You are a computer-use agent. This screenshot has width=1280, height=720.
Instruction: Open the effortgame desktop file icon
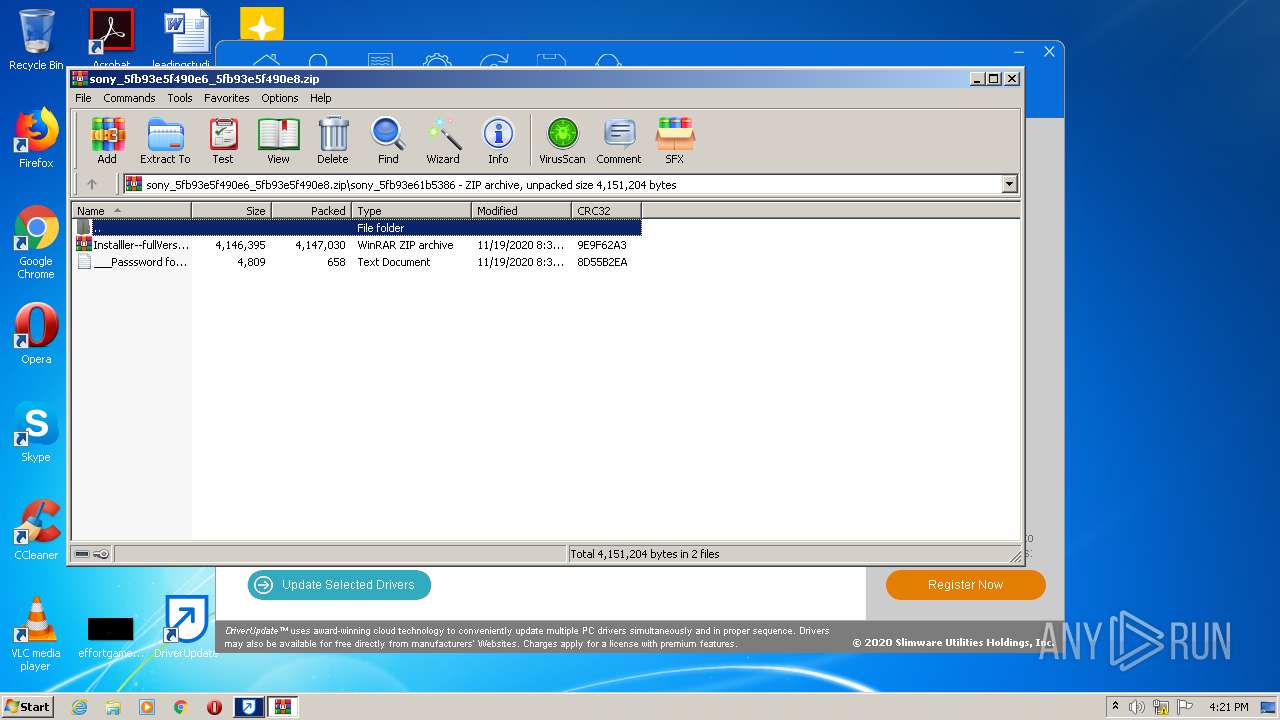pos(110,635)
